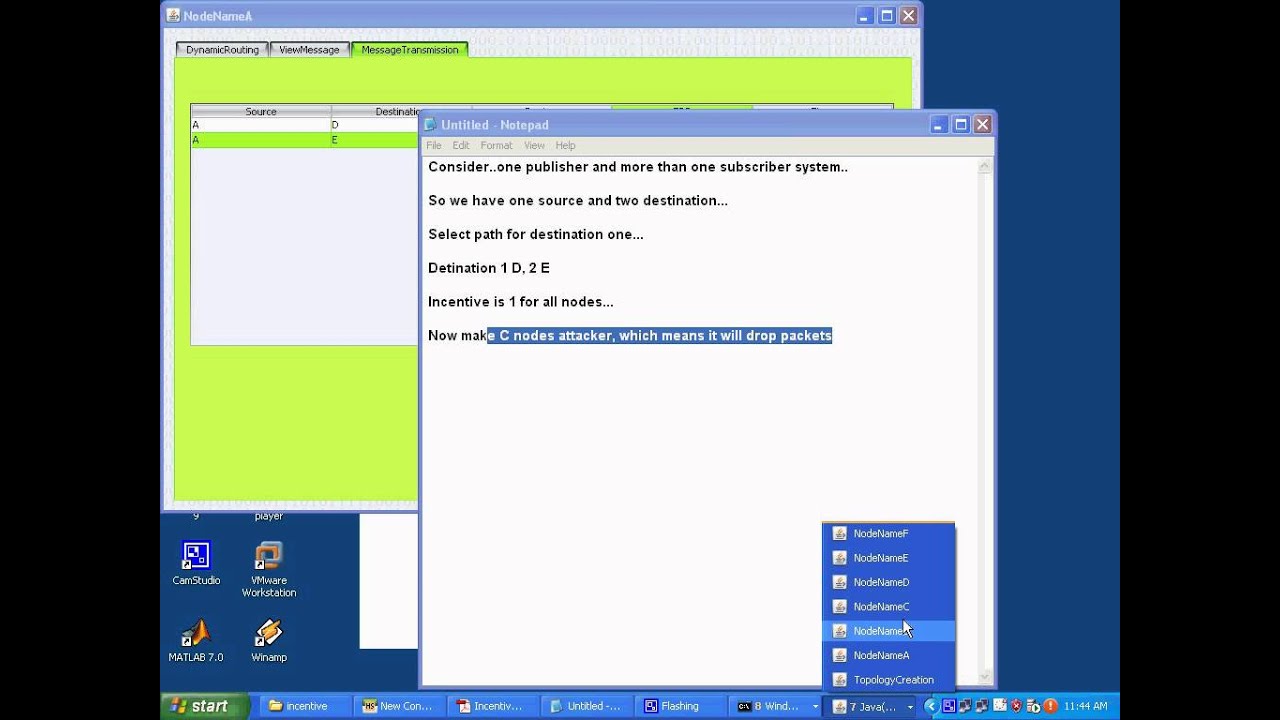Open the DynamicRouting tab
The height and width of the screenshot is (720, 1280).
point(222,50)
